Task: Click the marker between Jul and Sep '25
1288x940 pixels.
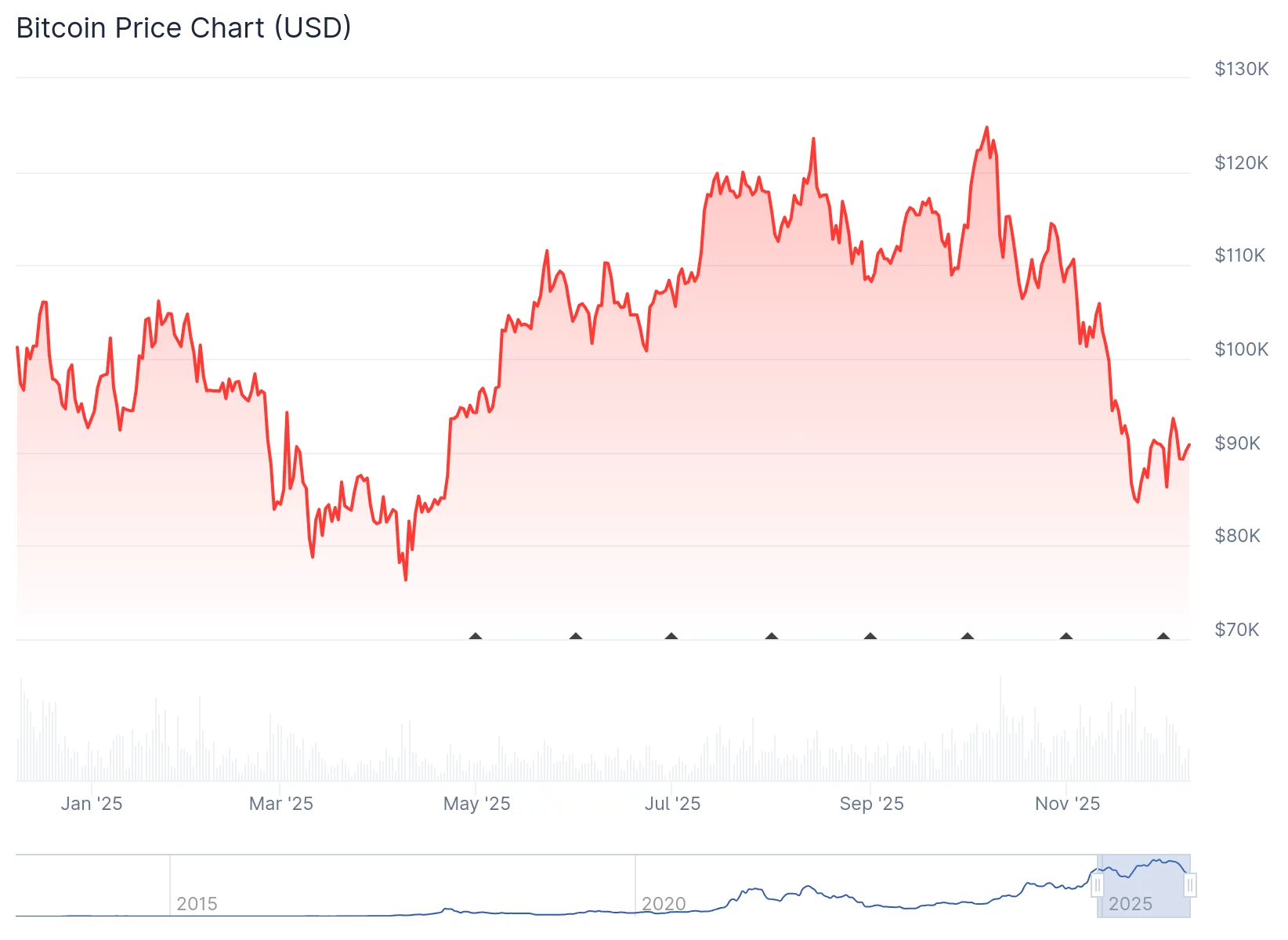Action: tap(772, 636)
